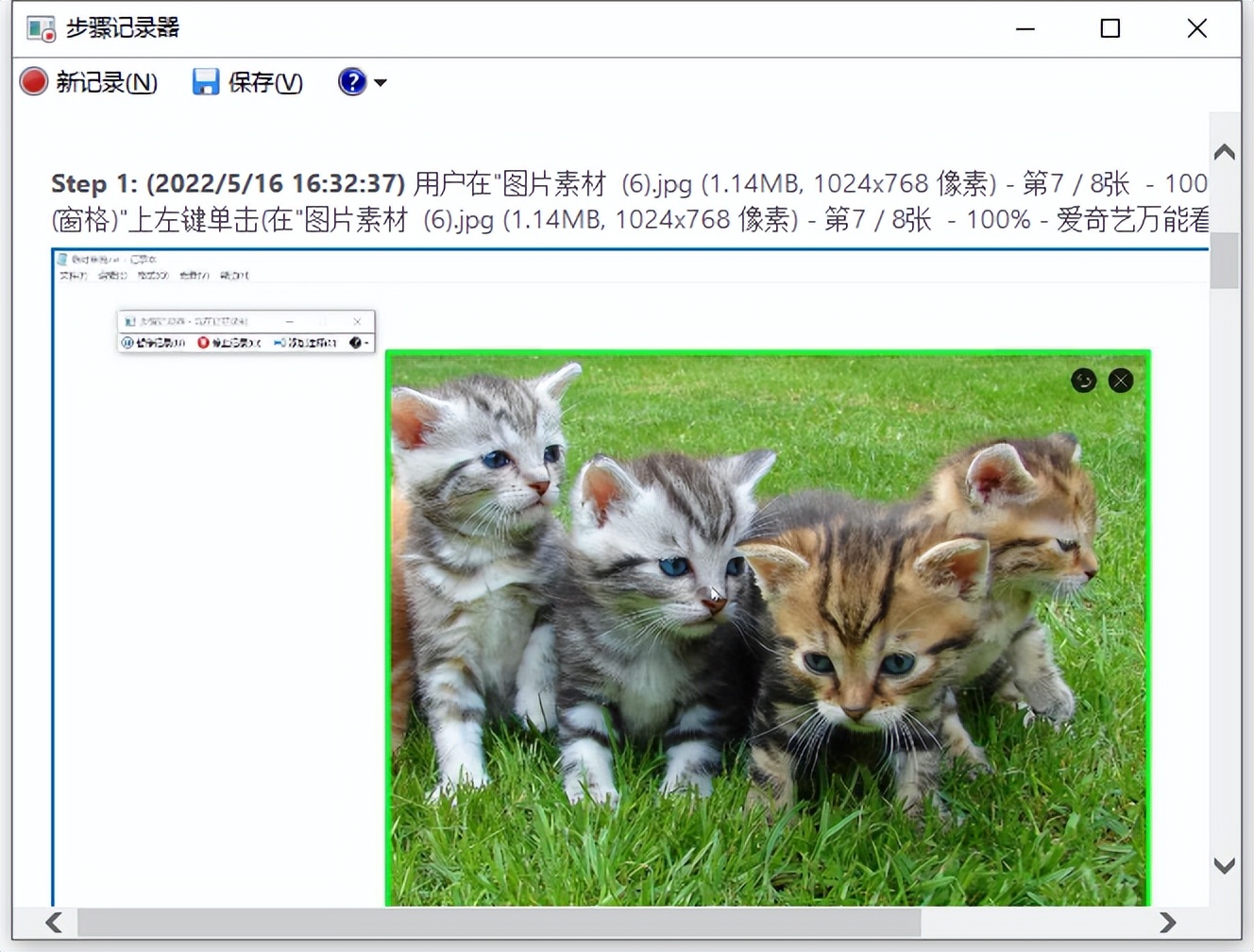Screen dimensions: 1254x952
Task: Open the rightmost help menu of the image viewer
Action: [234, 275]
